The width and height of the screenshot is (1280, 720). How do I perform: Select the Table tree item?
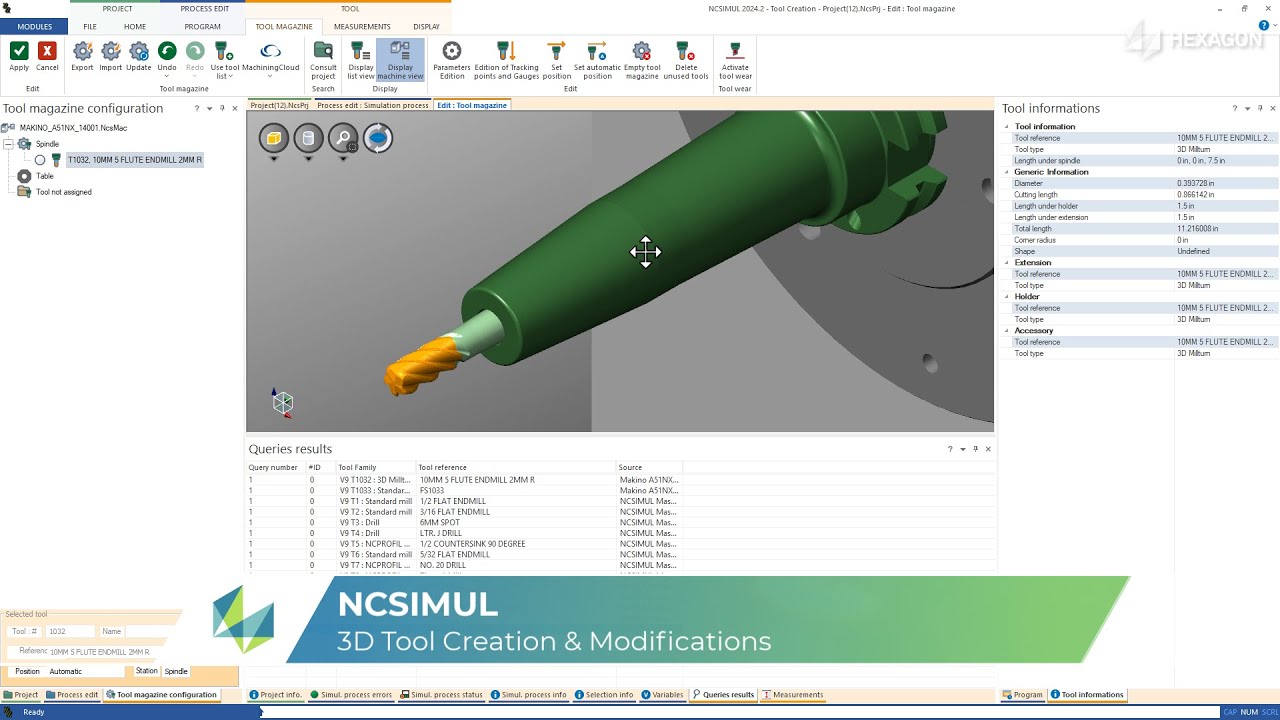[x=45, y=176]
